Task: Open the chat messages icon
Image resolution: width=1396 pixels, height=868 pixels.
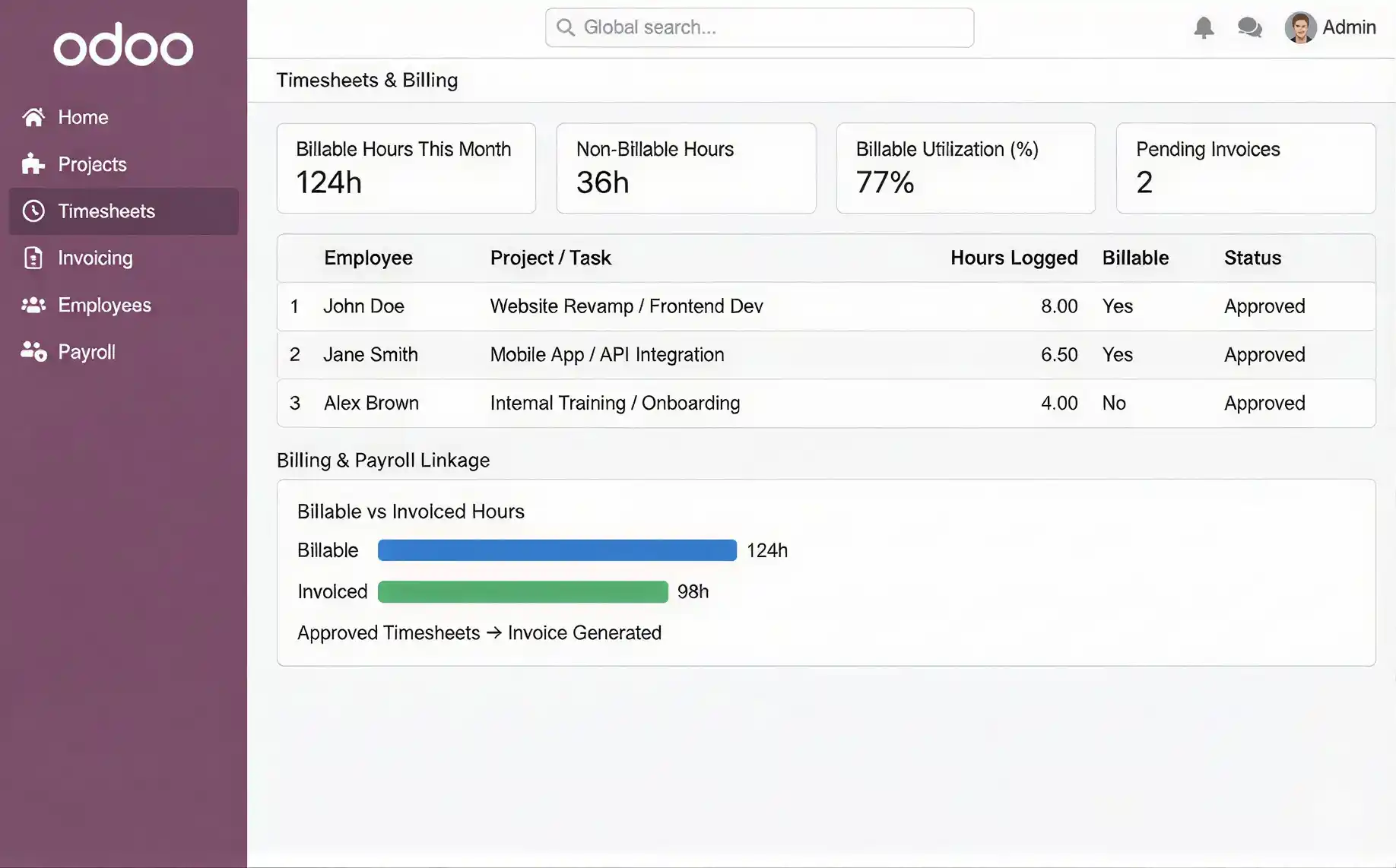Action: click(1249, 27)
